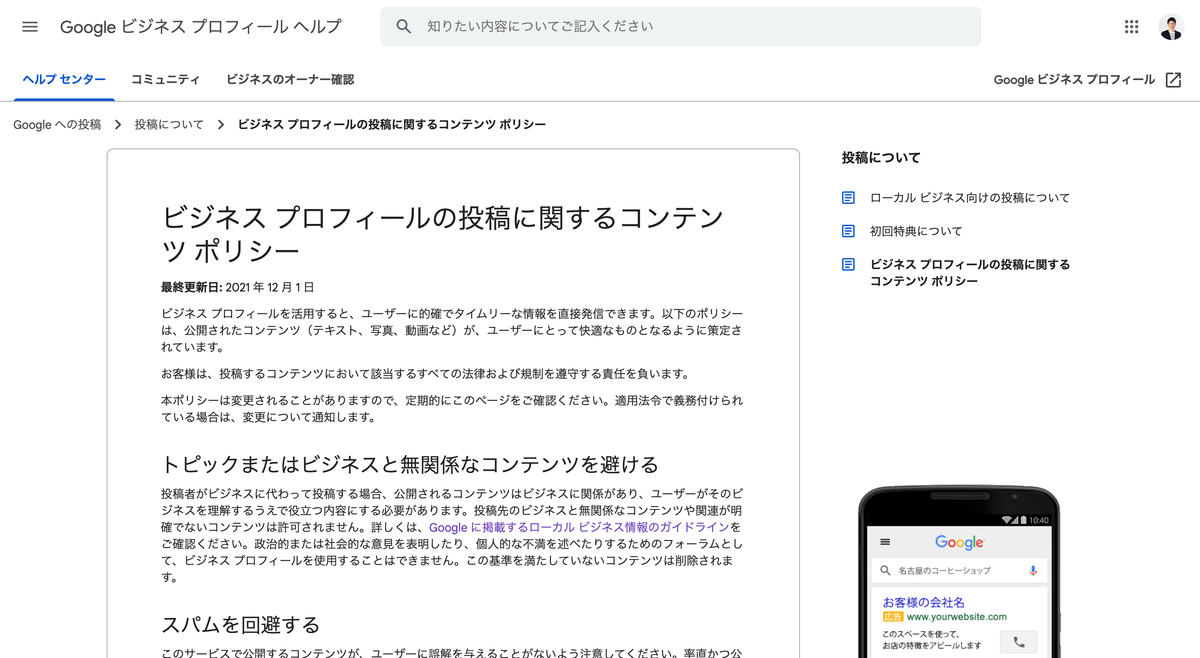Go to Google への投稿 breadcrumb
The height and width of the screenshot is (658, 1200).
57,125
